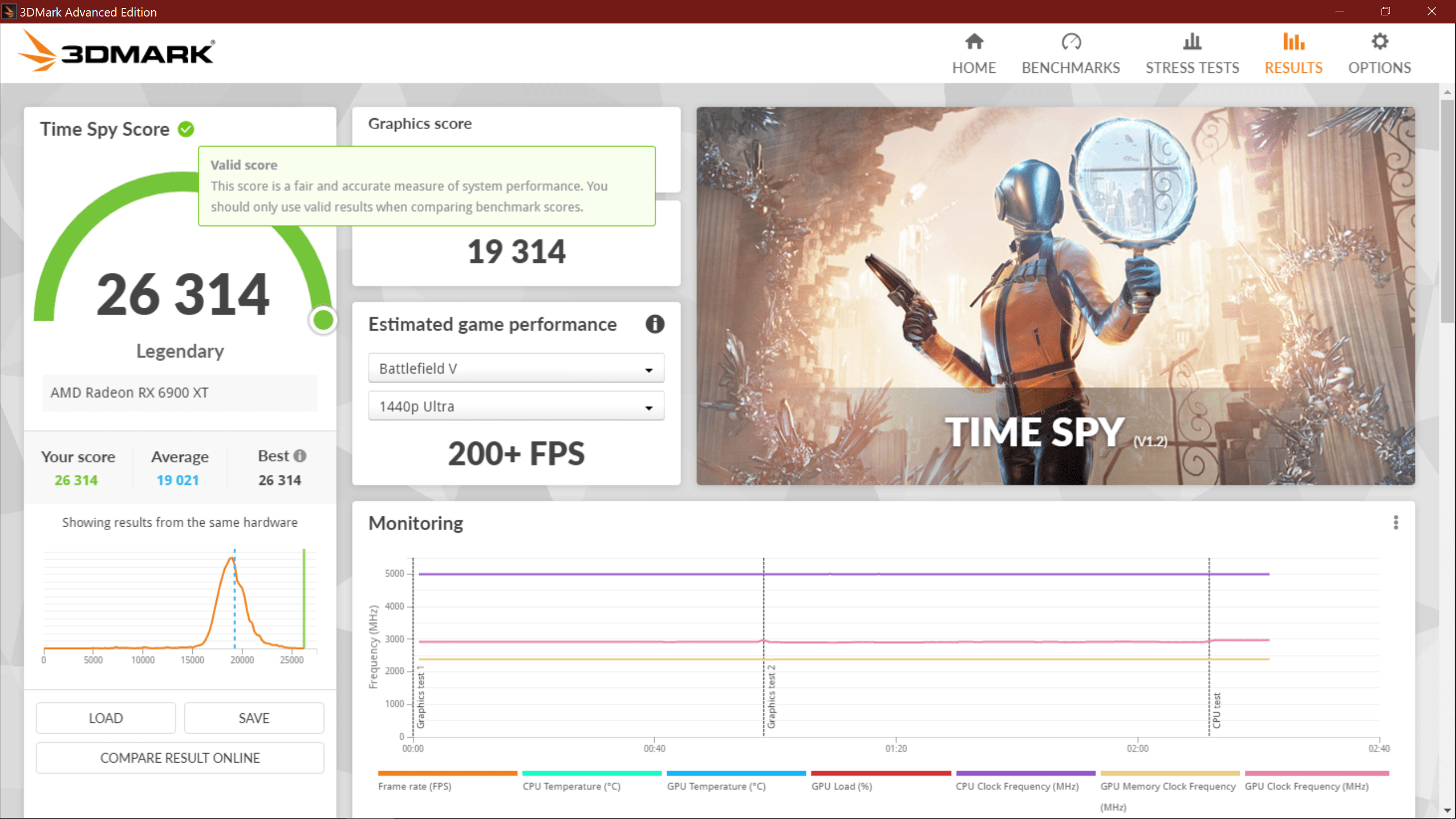
Task: Toggle the GPU Clock Frequency legend series
Action: pyautogui.click(x=1306, y=786)
